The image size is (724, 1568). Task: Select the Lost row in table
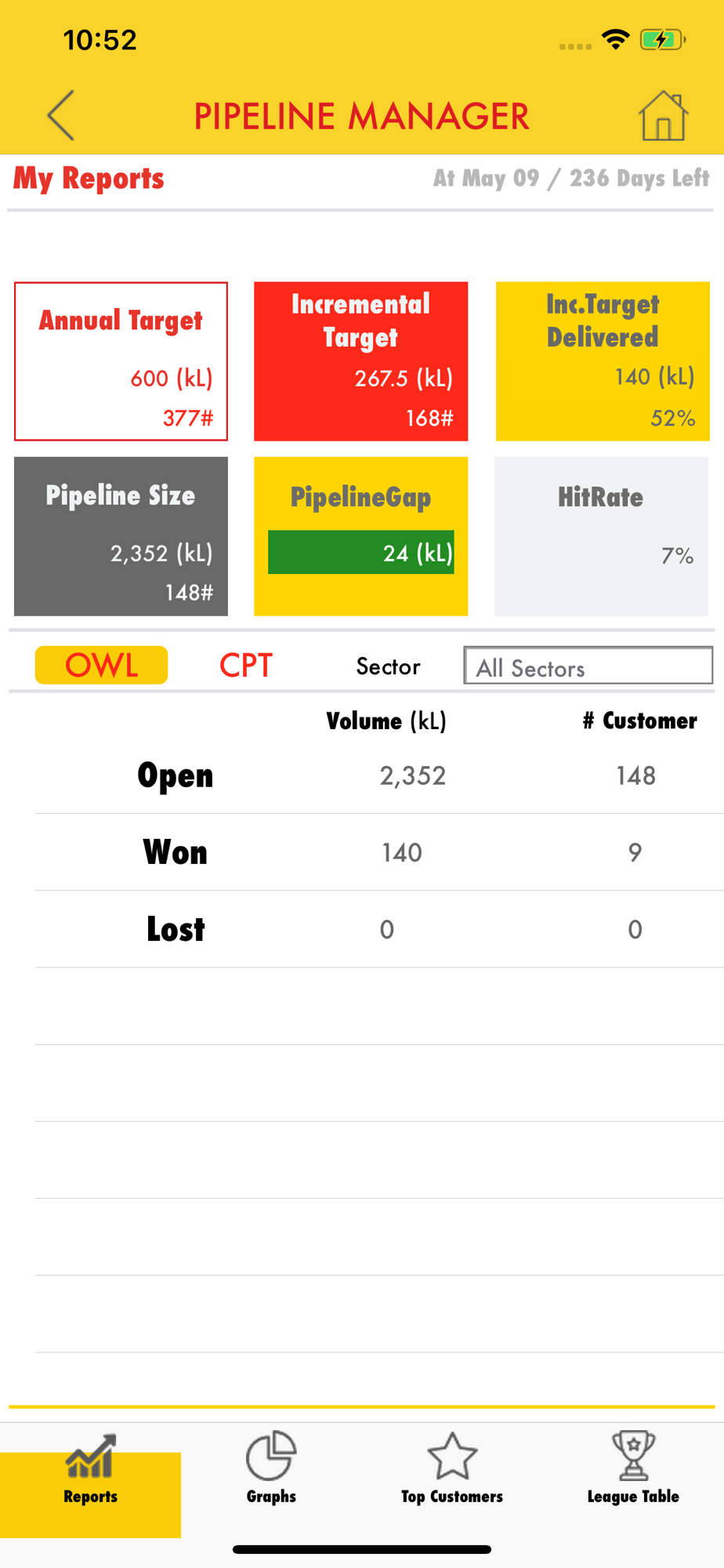379,929
